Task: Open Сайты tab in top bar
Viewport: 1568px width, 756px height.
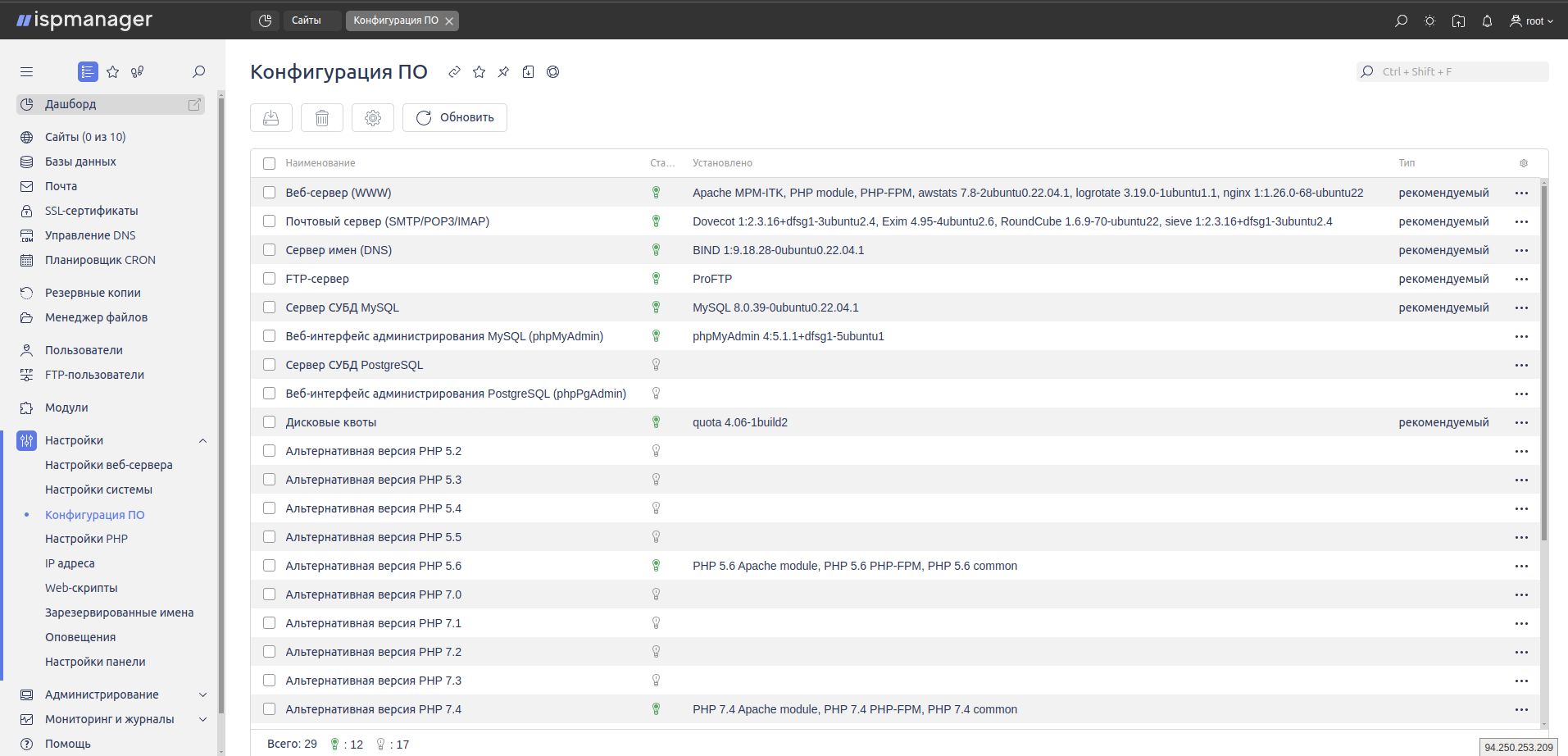Action: pyautogui.click(x=311, y=20)
